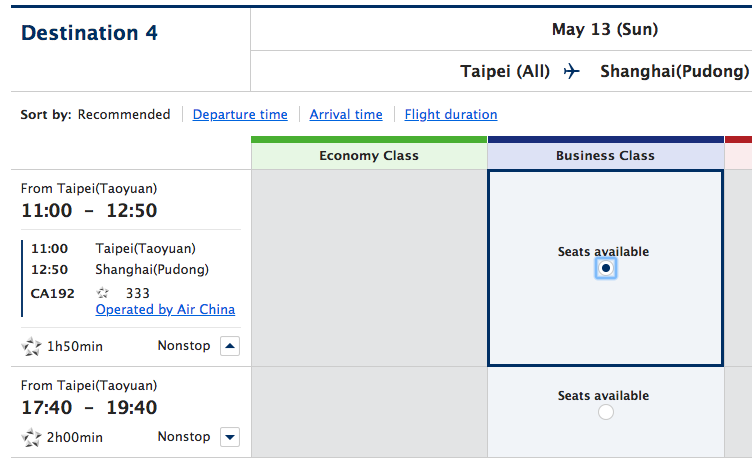Sort flights by Flight duration
The height and width of the screenshot is (458, 752).
click(451, 114)
